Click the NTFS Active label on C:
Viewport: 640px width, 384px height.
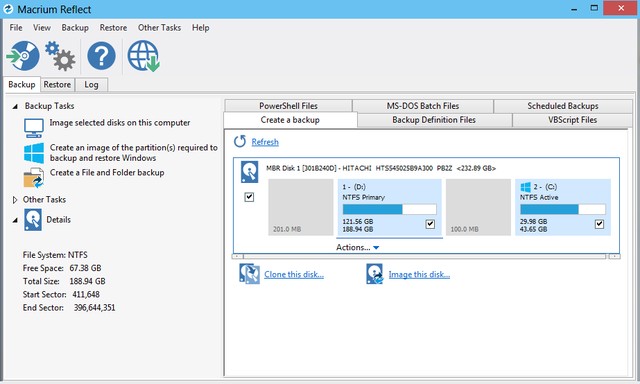point(539,197)
